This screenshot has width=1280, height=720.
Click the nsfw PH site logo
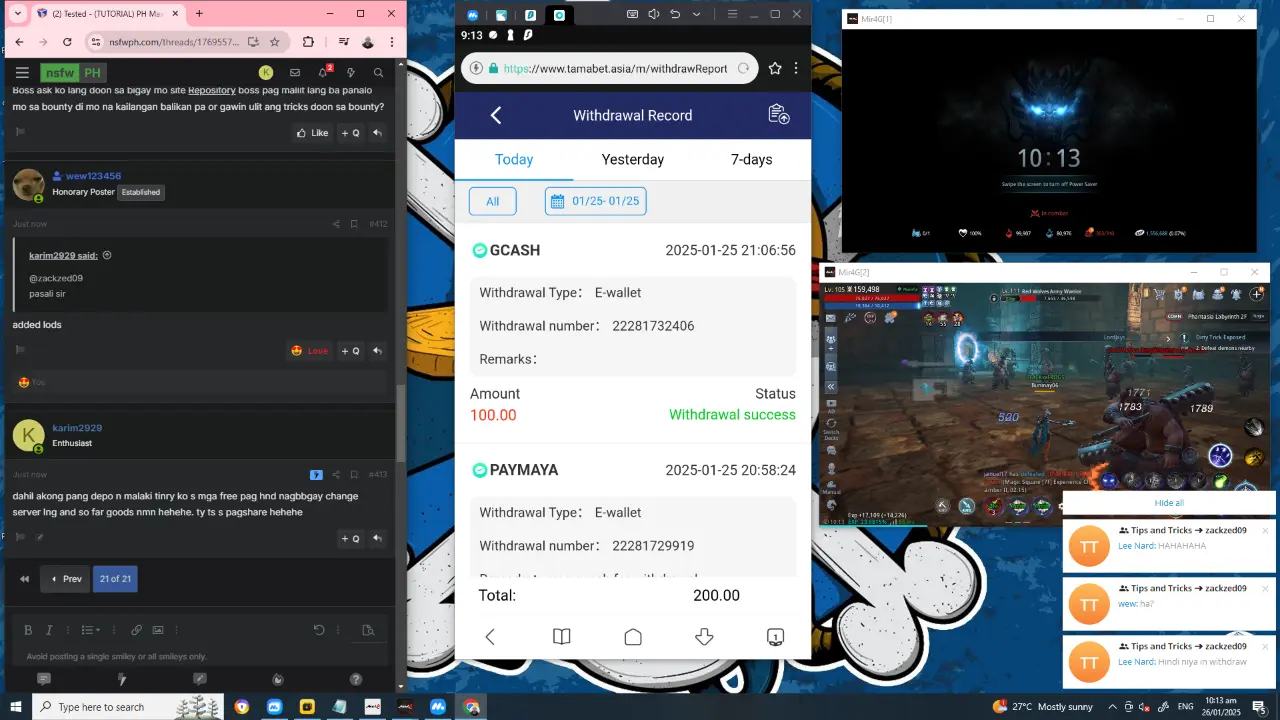coord(73,73)
